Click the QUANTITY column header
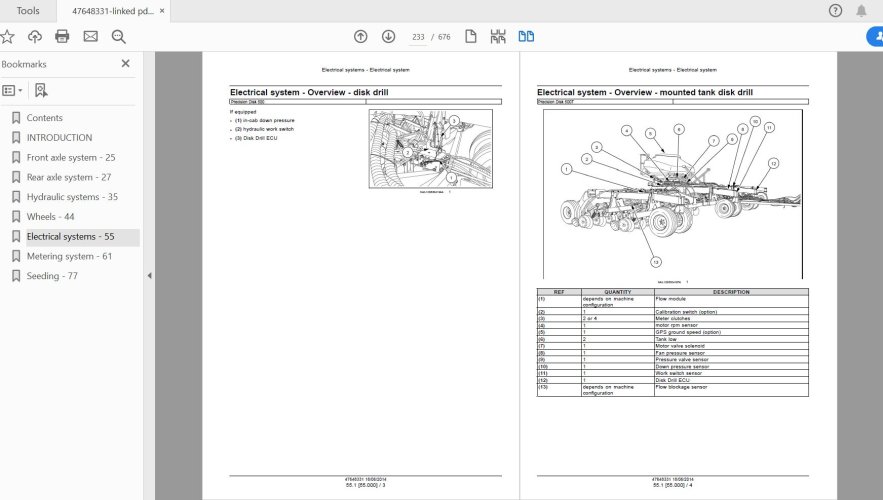Viewport: 883px width, 500px height. [x=618, y=292]
